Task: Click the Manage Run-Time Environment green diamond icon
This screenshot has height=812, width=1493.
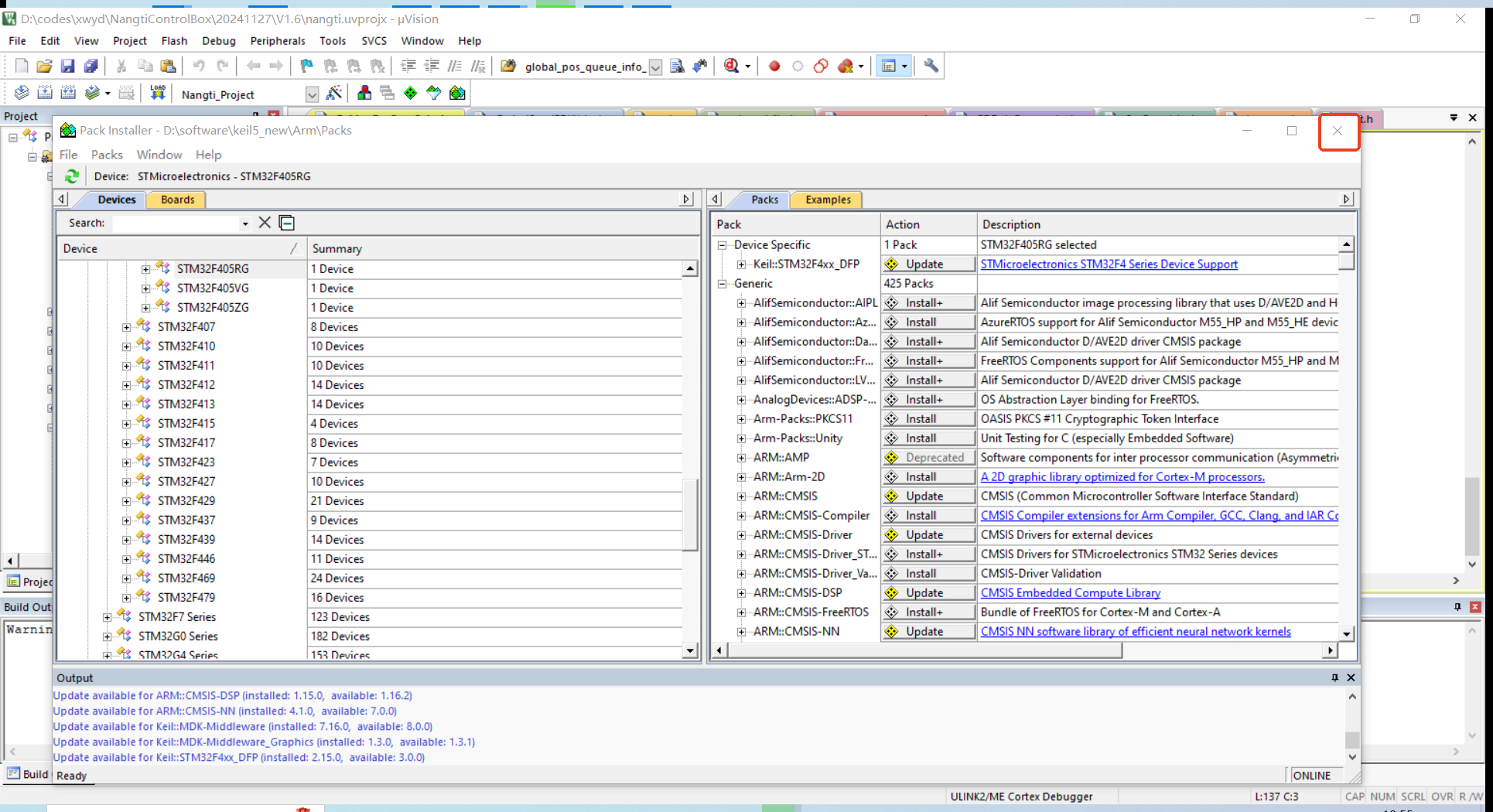Action: pos(411,94)
